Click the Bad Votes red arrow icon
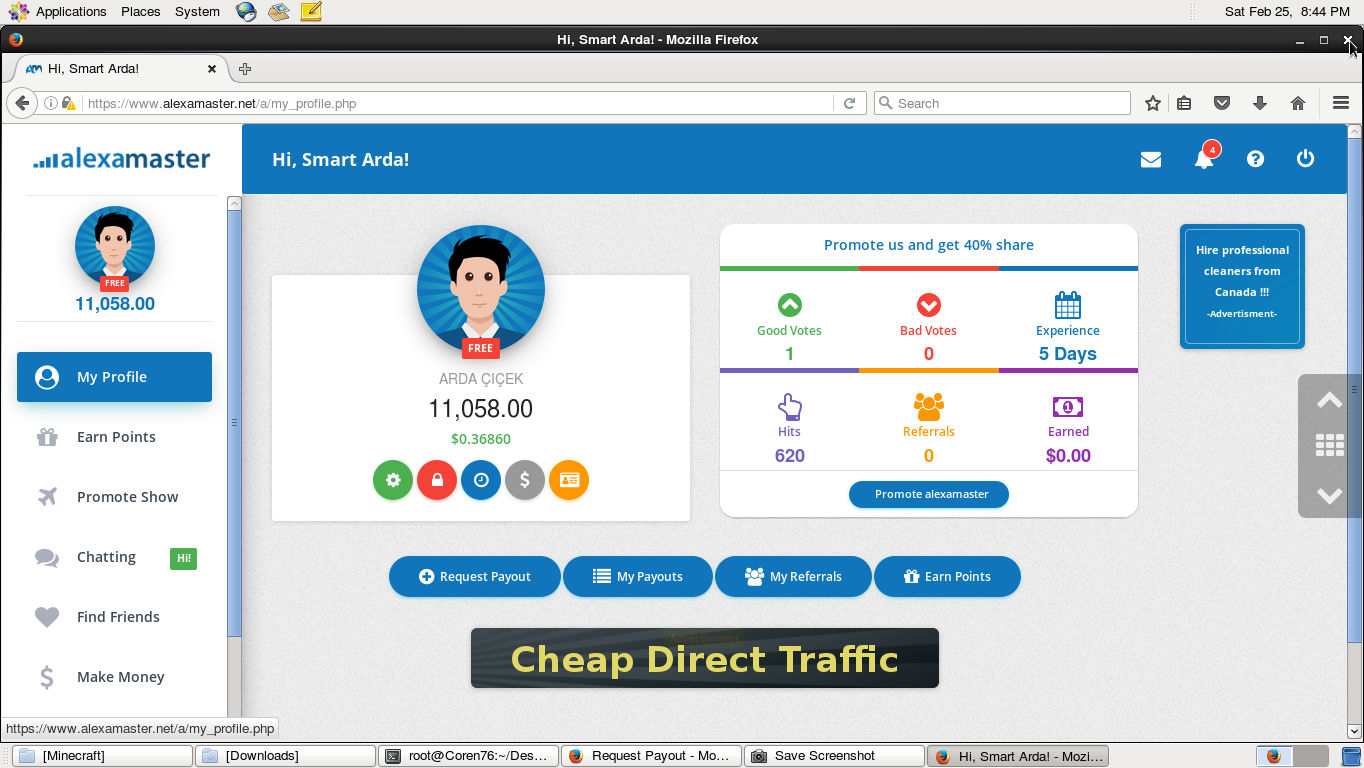Viewport: 1364px width, 768px height. pos(929,305)
